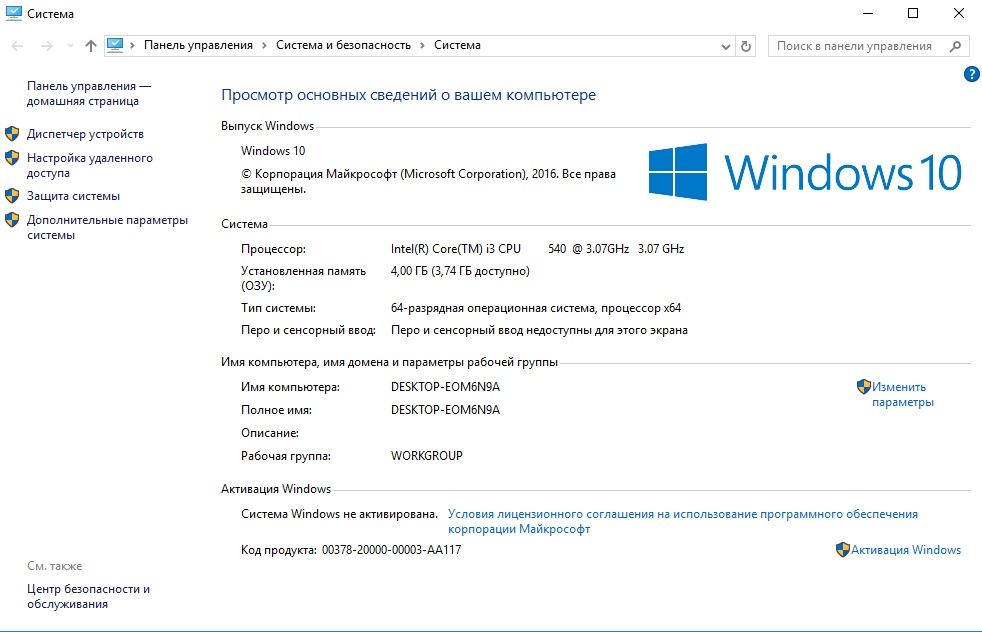Image resolution: width=982 pixels, height=632 pixels.
Task: Expand chevron after 'Панель управления' breadcrumb
Action: coord(264,45)
